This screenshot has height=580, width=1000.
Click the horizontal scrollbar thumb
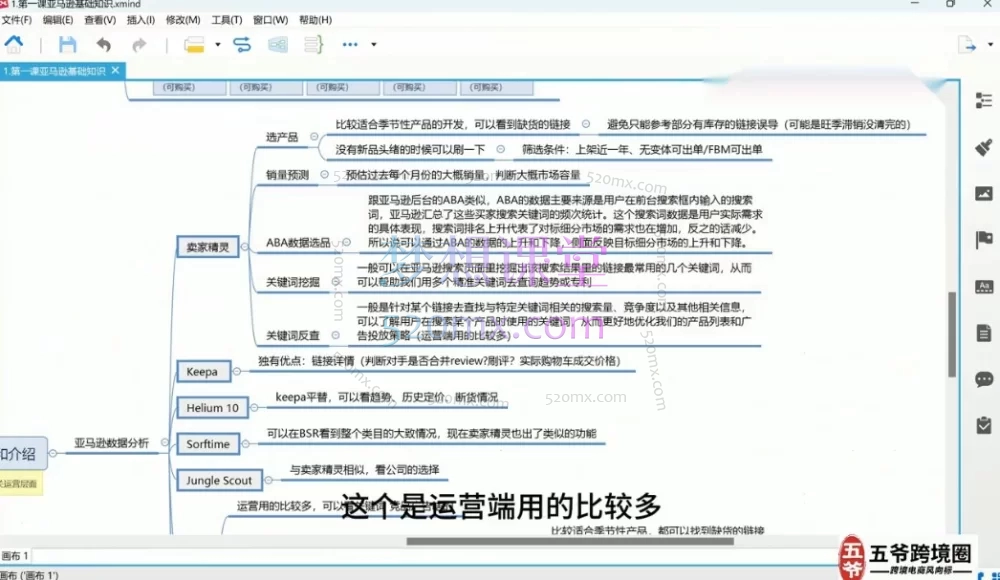coord(570,541)
